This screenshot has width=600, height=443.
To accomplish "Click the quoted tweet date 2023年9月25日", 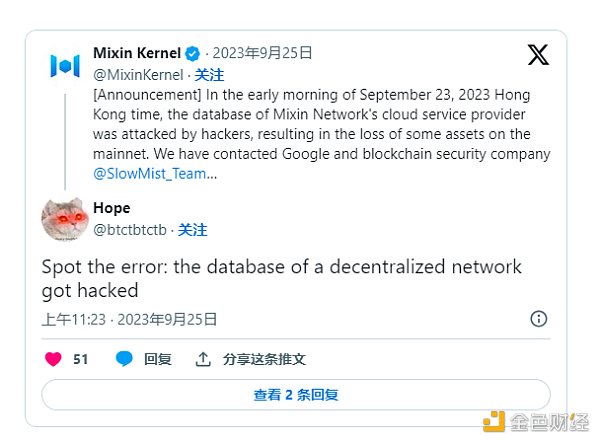I will 262,53.
